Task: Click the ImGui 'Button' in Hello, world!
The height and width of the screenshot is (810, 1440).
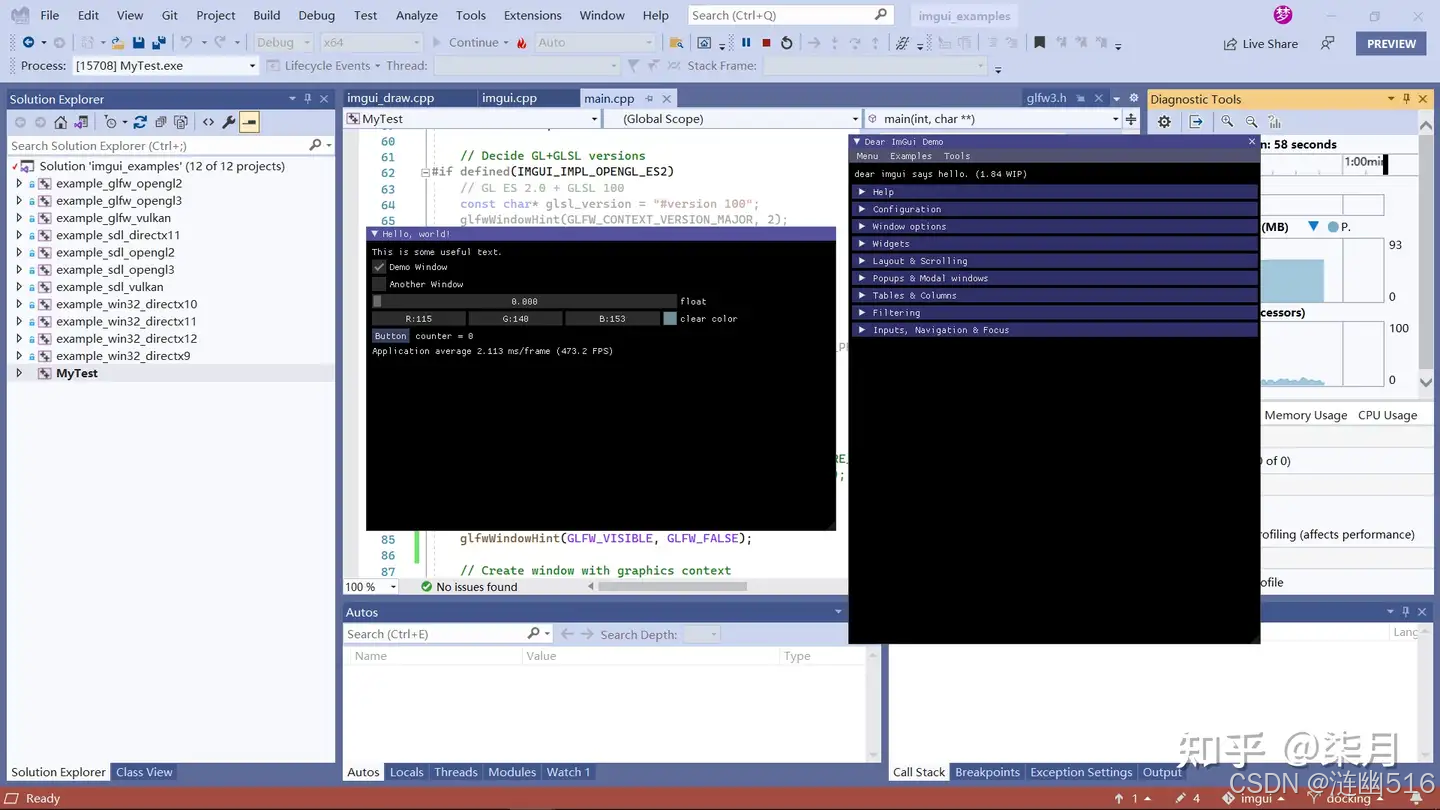Action: (390, 336)
